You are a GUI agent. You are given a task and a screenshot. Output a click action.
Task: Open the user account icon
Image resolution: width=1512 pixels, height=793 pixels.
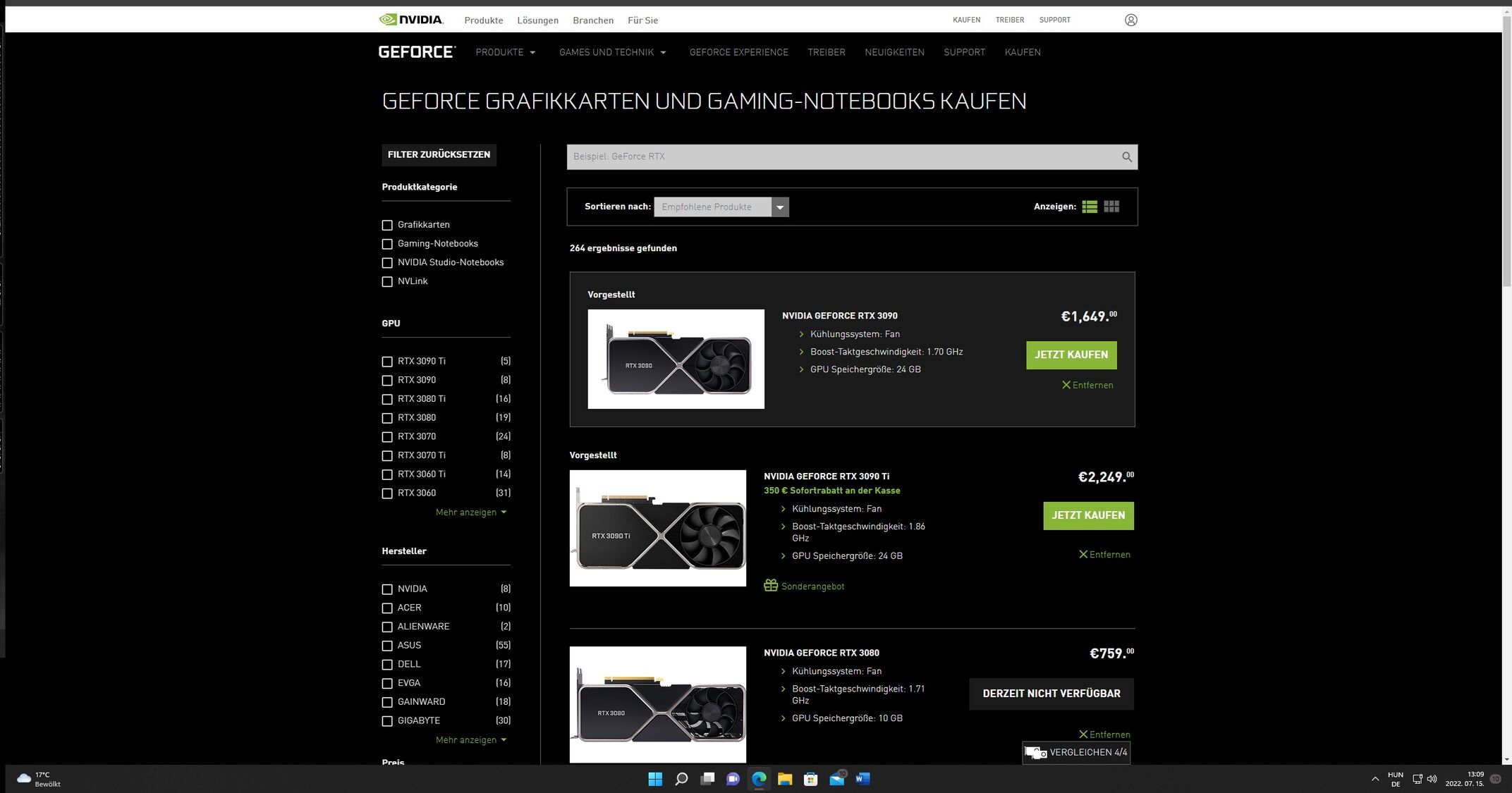(x=1130, y=20)
